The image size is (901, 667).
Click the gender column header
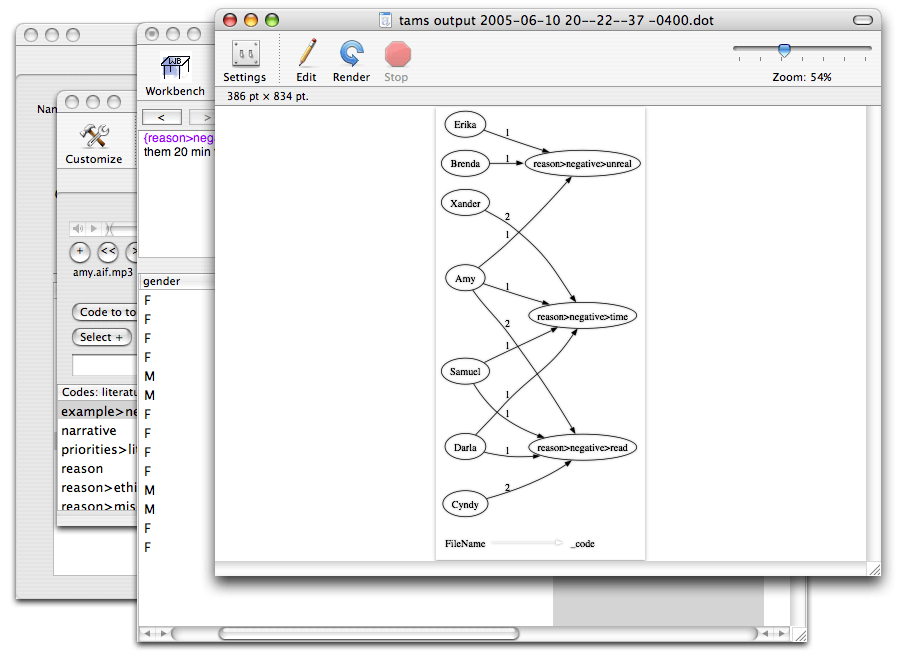click(x=175, y=282)
